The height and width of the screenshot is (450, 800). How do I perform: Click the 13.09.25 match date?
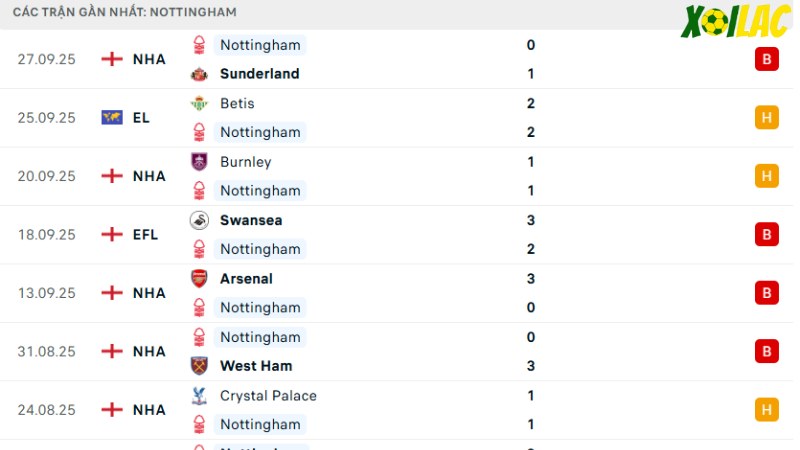(46, 293)
